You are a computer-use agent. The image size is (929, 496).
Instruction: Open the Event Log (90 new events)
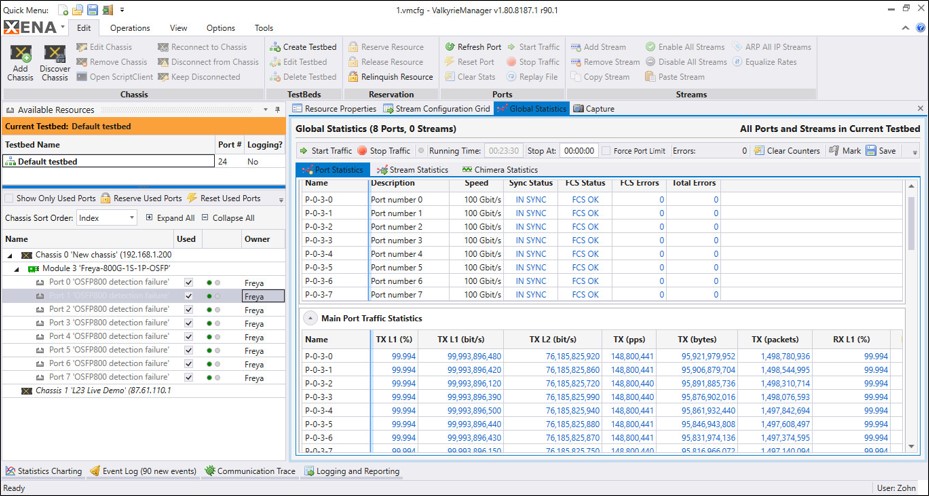pyautogui.click(x=143, y=471)
